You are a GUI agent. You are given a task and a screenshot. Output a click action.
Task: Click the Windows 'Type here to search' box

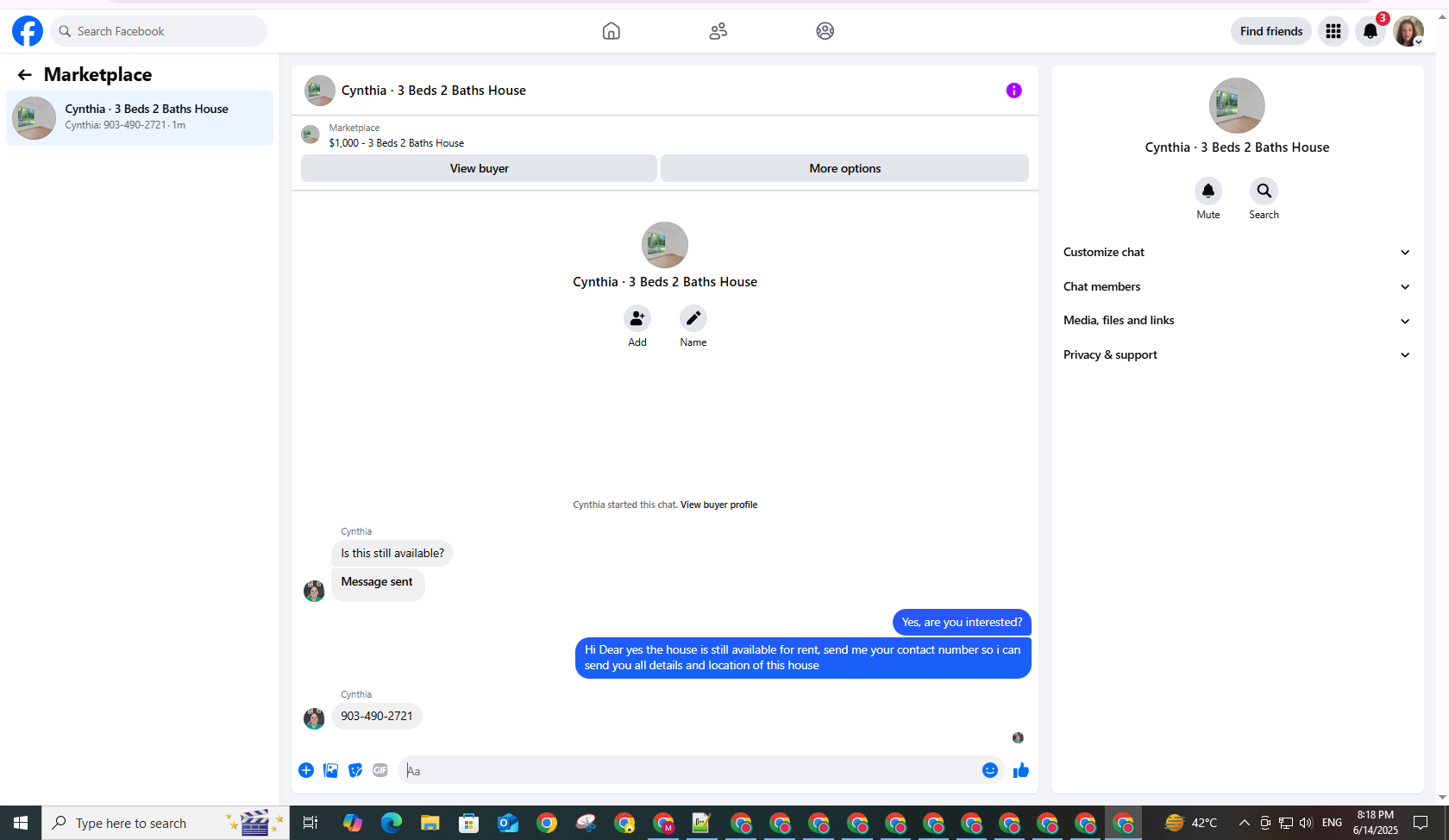(166, 823)
